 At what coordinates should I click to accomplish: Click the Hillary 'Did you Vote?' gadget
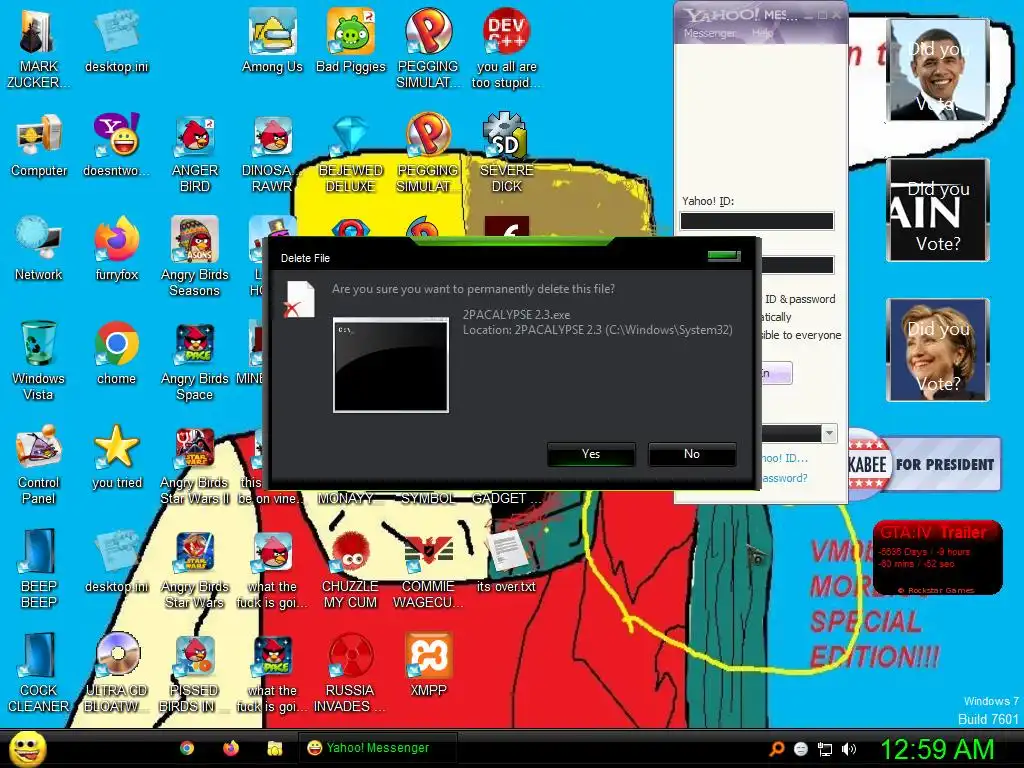pos(938,349)
